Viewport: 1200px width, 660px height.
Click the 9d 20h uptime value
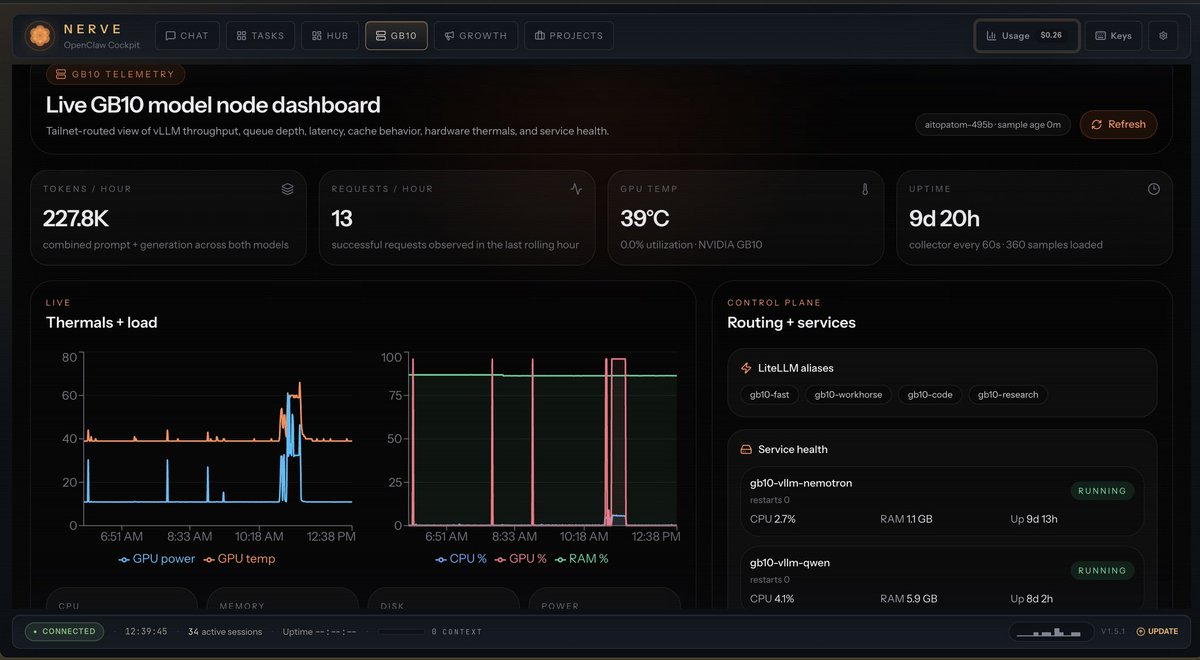coord(944,218)
